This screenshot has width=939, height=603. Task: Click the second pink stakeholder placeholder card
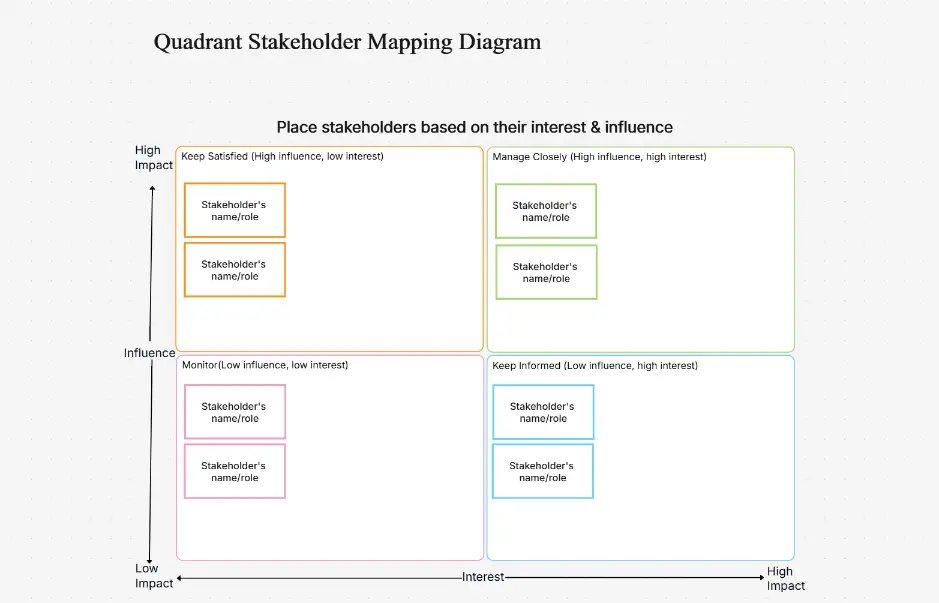234,470
